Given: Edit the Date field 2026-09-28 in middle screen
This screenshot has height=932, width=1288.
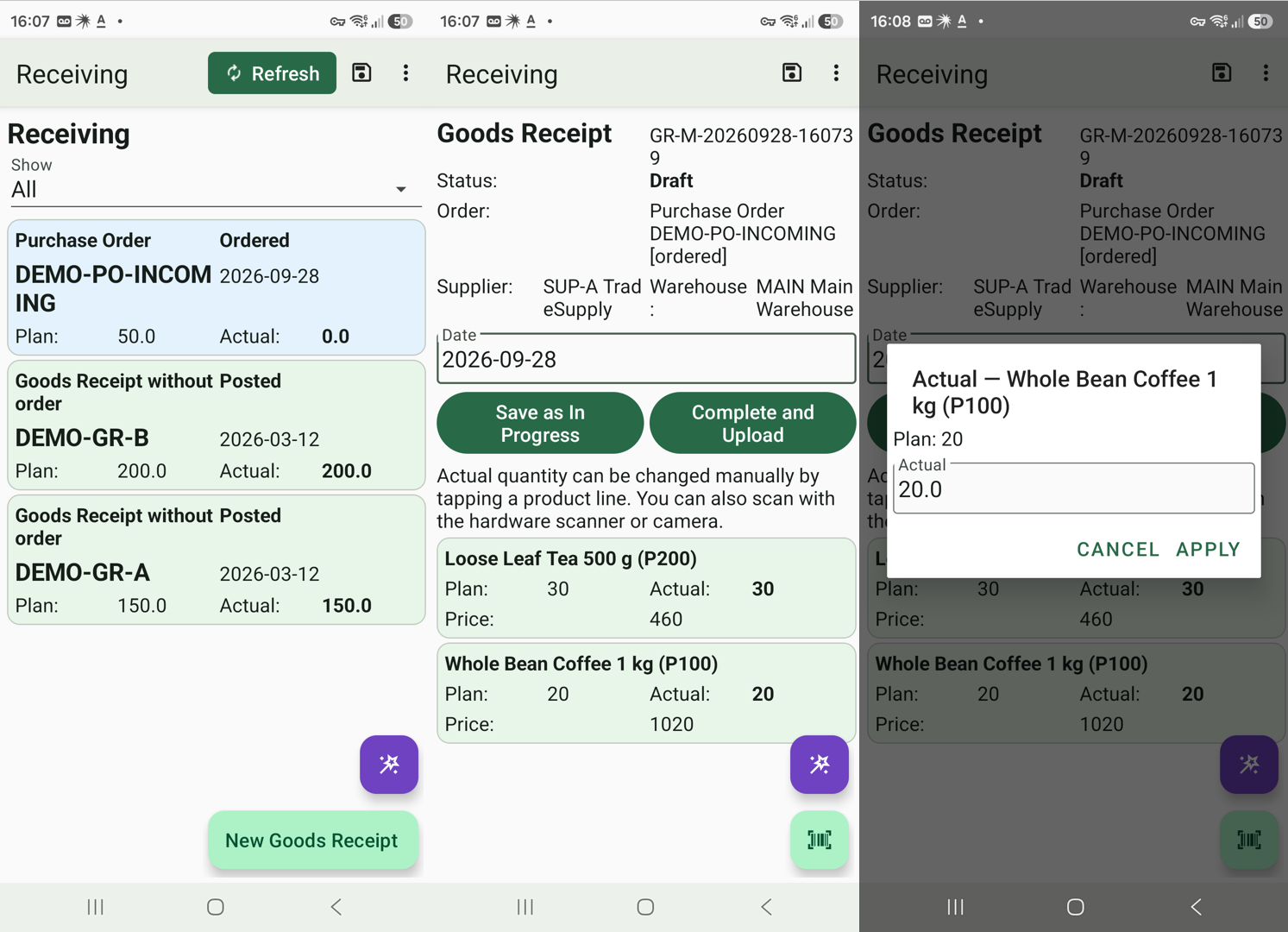Looking at the screenshot, I should (646, 359).
